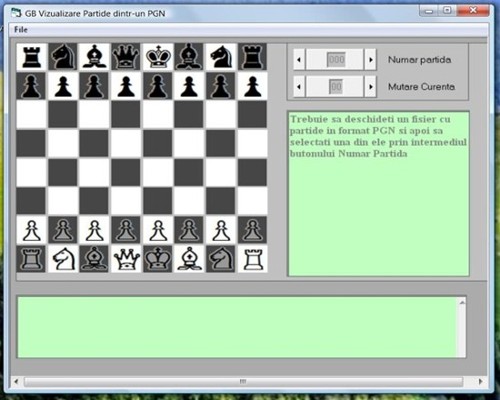Select the black queen on the board
Viewport: 500px width, 400px height.
click(126, 57)
